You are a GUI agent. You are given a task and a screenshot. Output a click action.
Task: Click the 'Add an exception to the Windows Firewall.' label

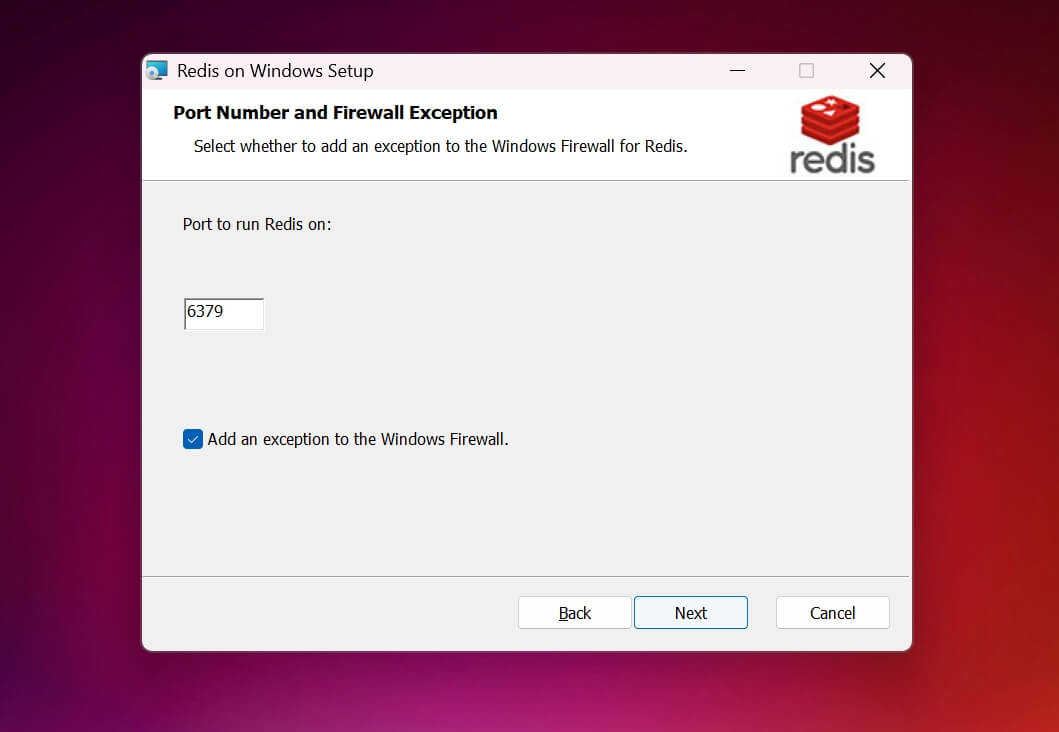[358, 440]
